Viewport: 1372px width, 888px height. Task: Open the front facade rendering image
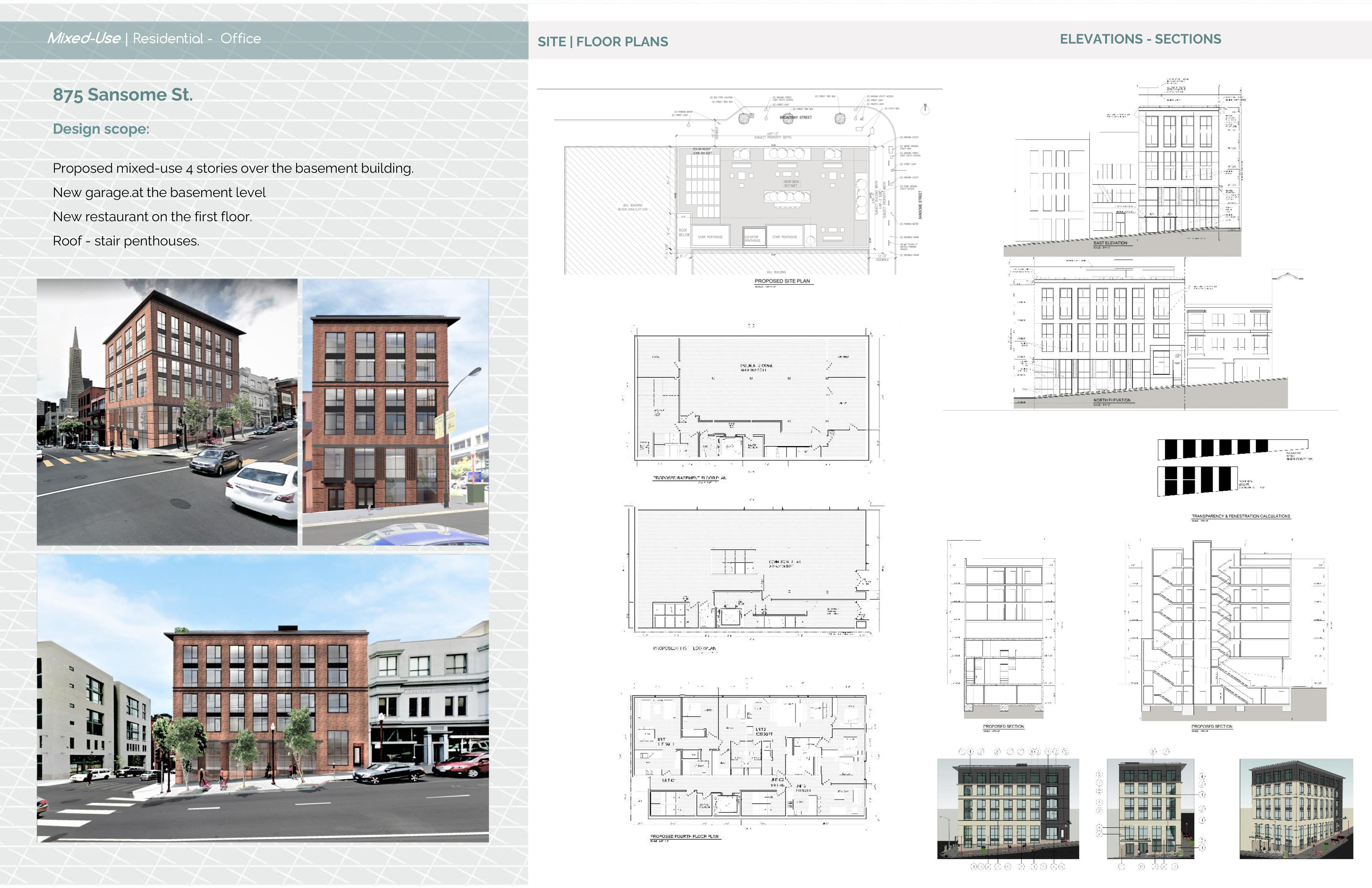[x=395, y=412]
